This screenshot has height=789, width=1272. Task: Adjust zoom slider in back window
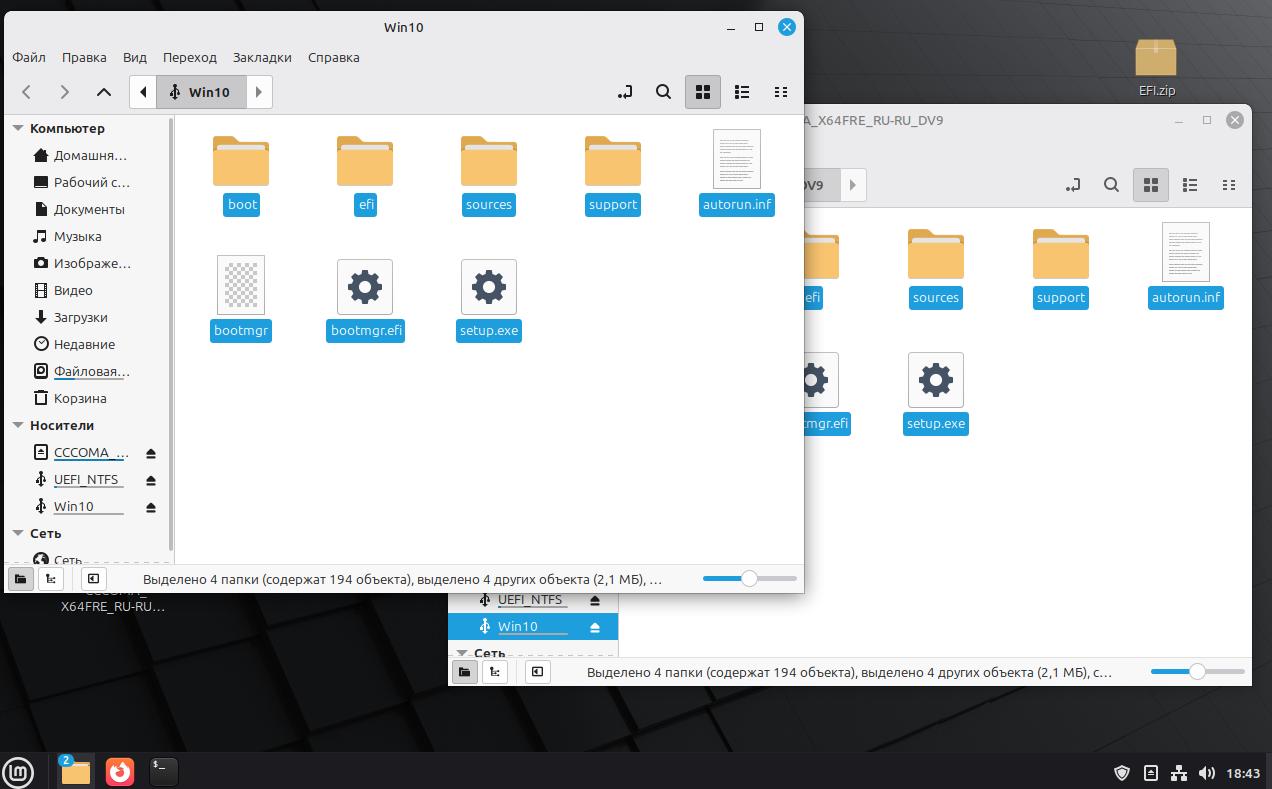[x=1197, y=671]
